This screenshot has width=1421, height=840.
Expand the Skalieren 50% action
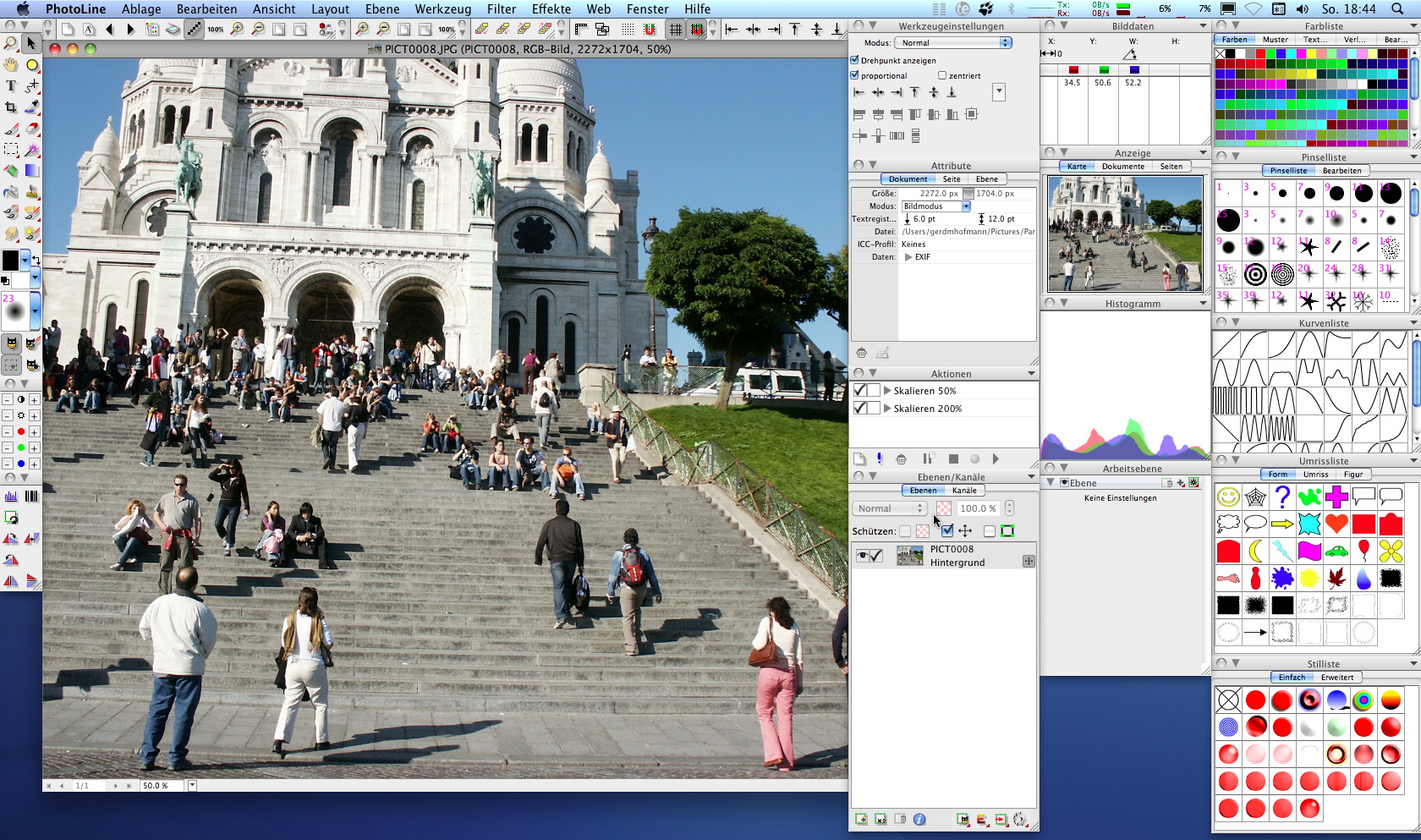887,391
